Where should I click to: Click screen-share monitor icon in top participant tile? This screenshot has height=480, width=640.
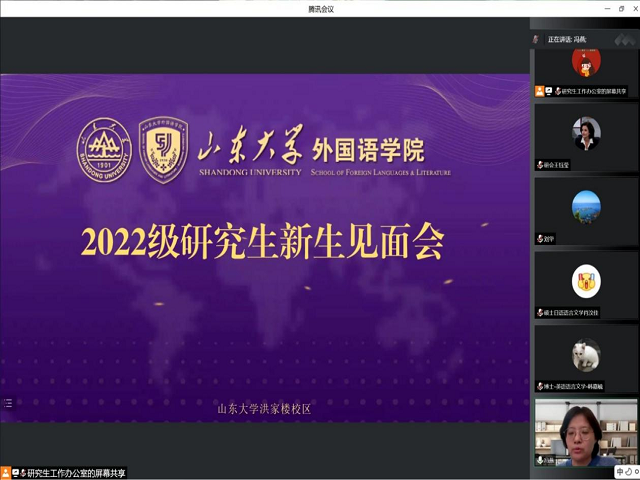pos(549,91)
